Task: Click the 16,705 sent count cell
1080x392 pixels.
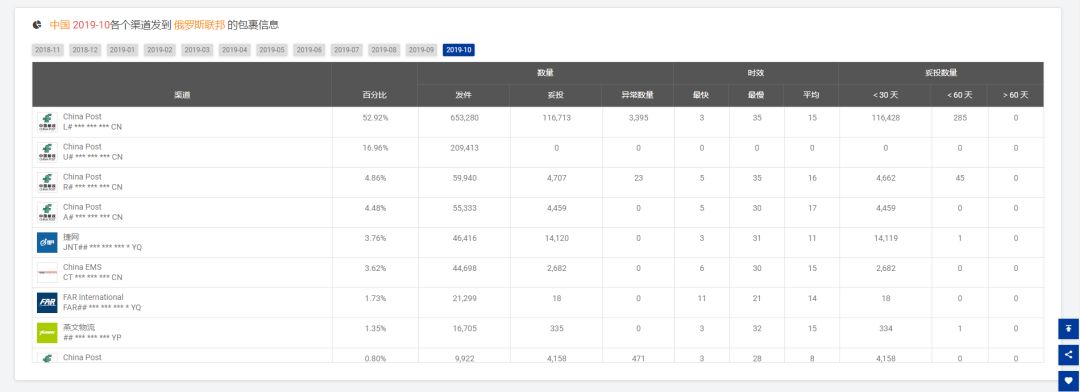Action: (464, 329)
